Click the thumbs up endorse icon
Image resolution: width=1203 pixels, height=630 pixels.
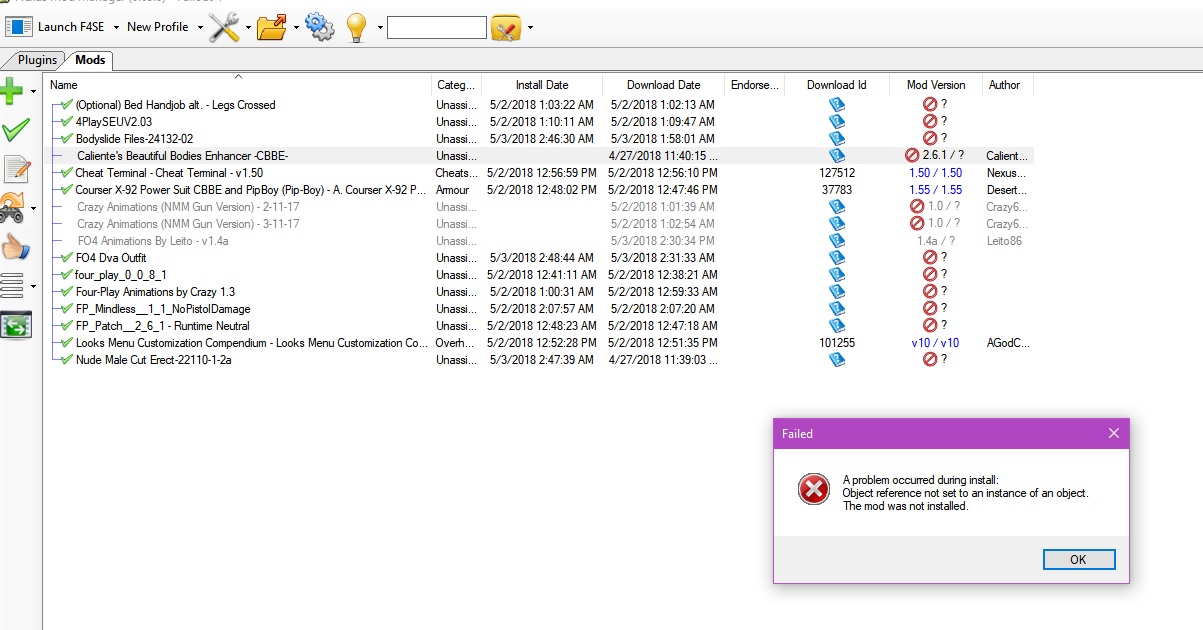(16, 246)
